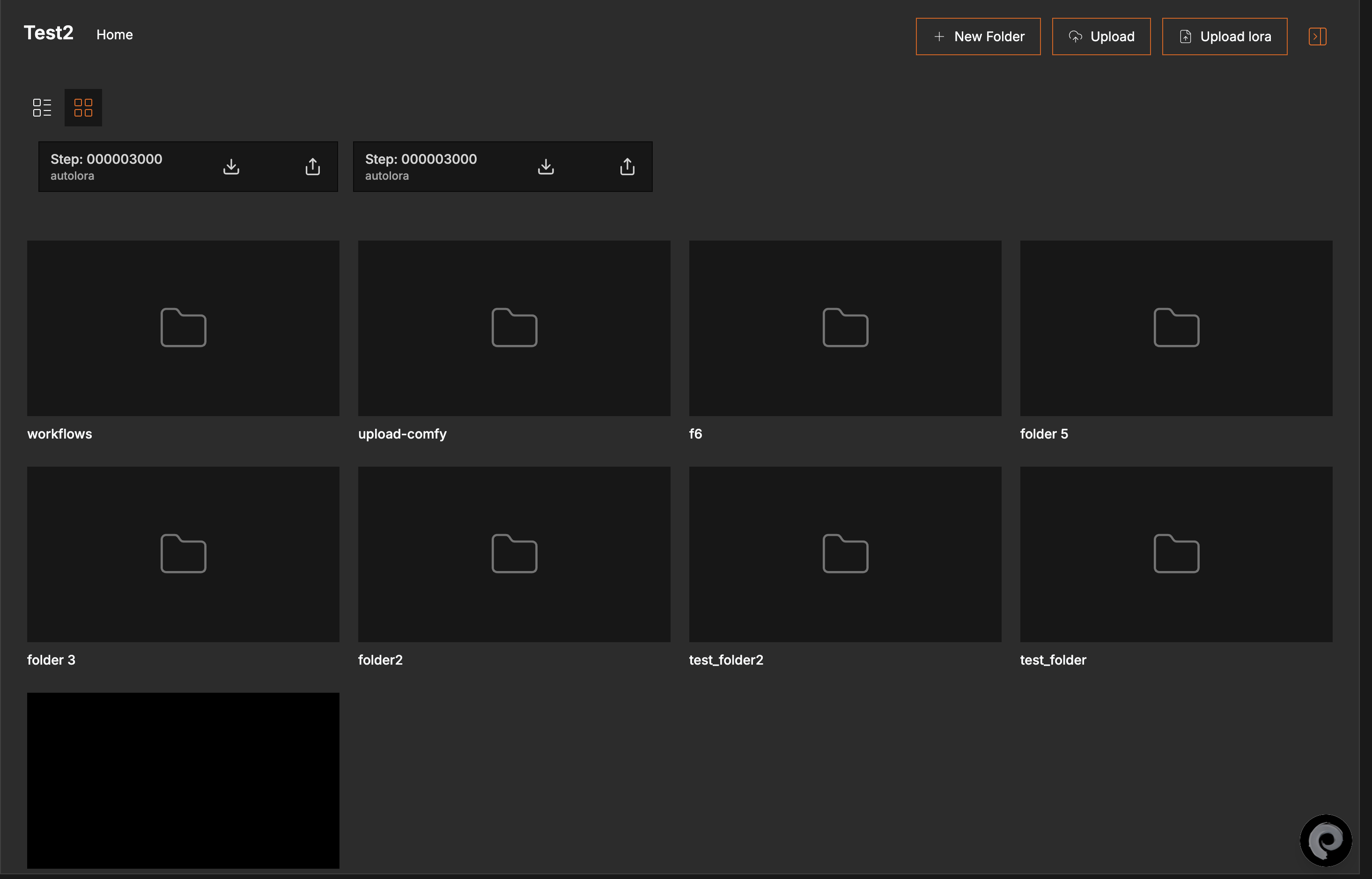Click the Upload lora button
The width and height of the screenshot is (1372, 879).
point(1224,36)
